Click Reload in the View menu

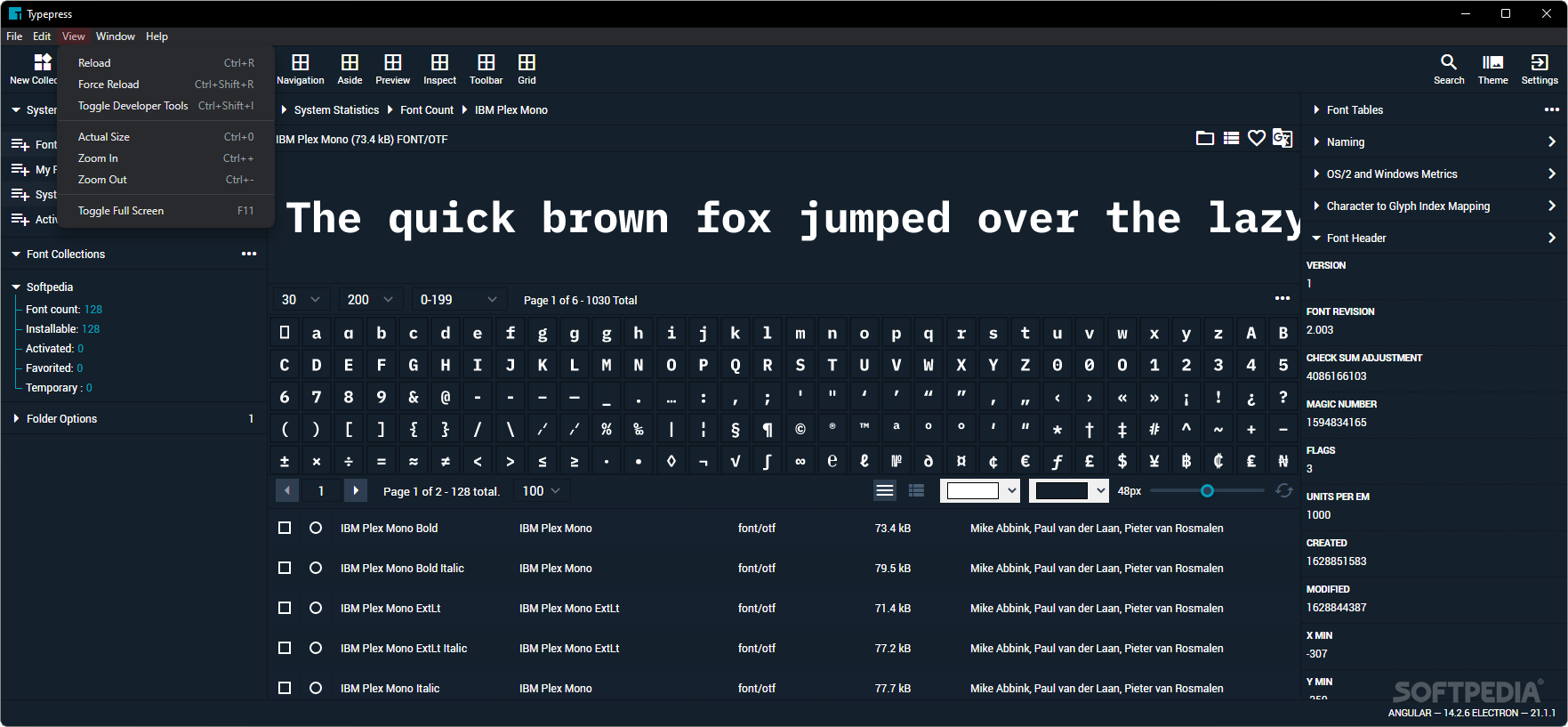pyautogui.click(x=165, y=62)
